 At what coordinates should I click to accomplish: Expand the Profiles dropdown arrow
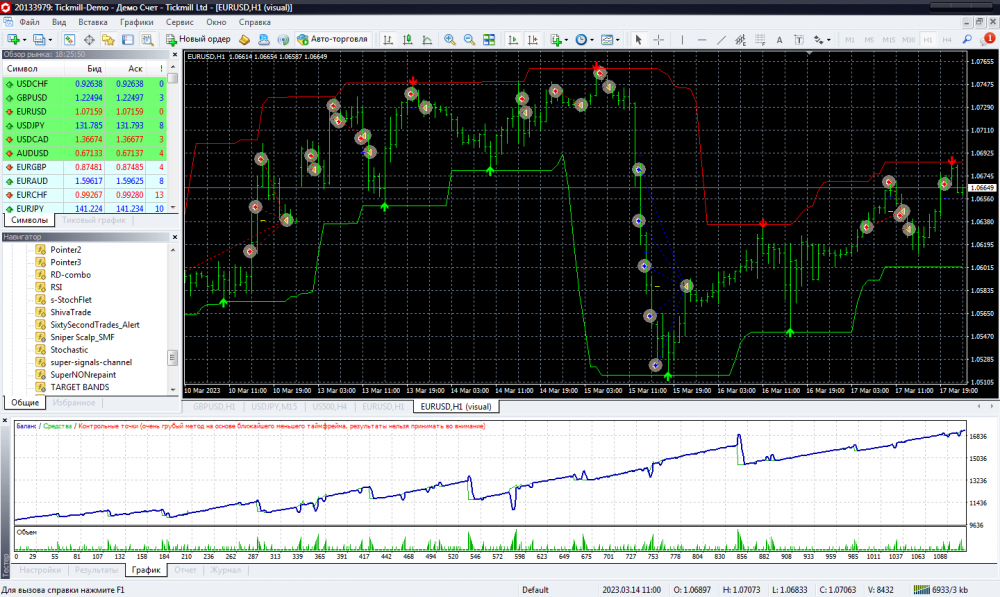pos(50,40)
